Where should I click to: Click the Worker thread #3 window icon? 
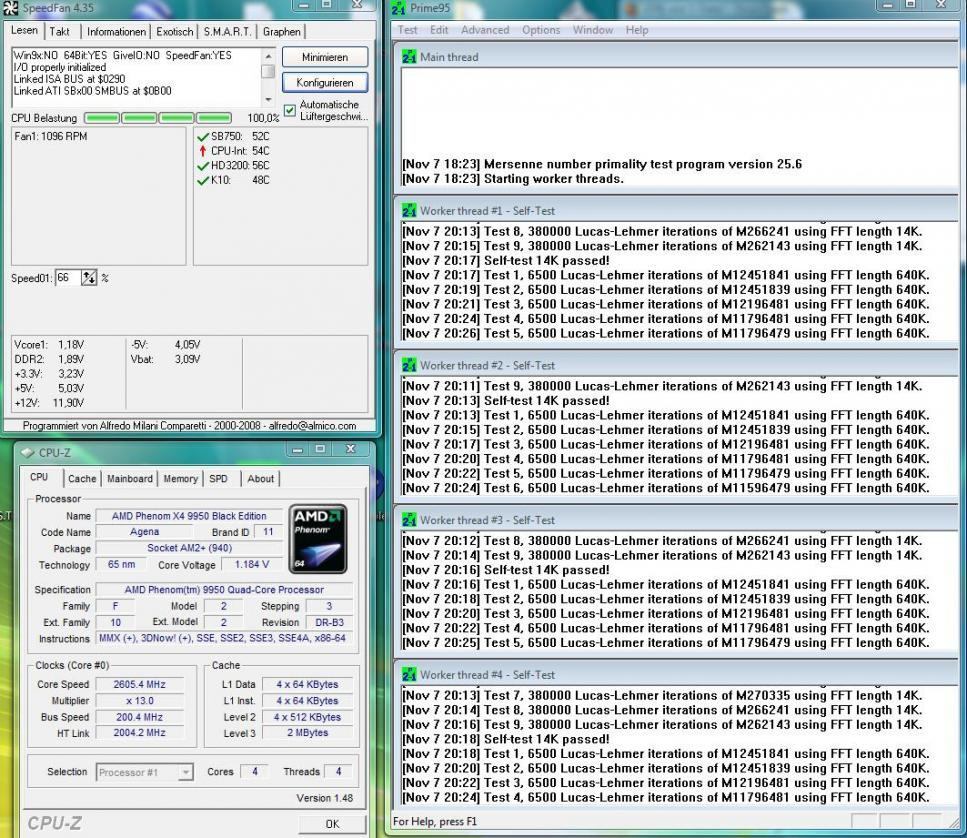409,520
